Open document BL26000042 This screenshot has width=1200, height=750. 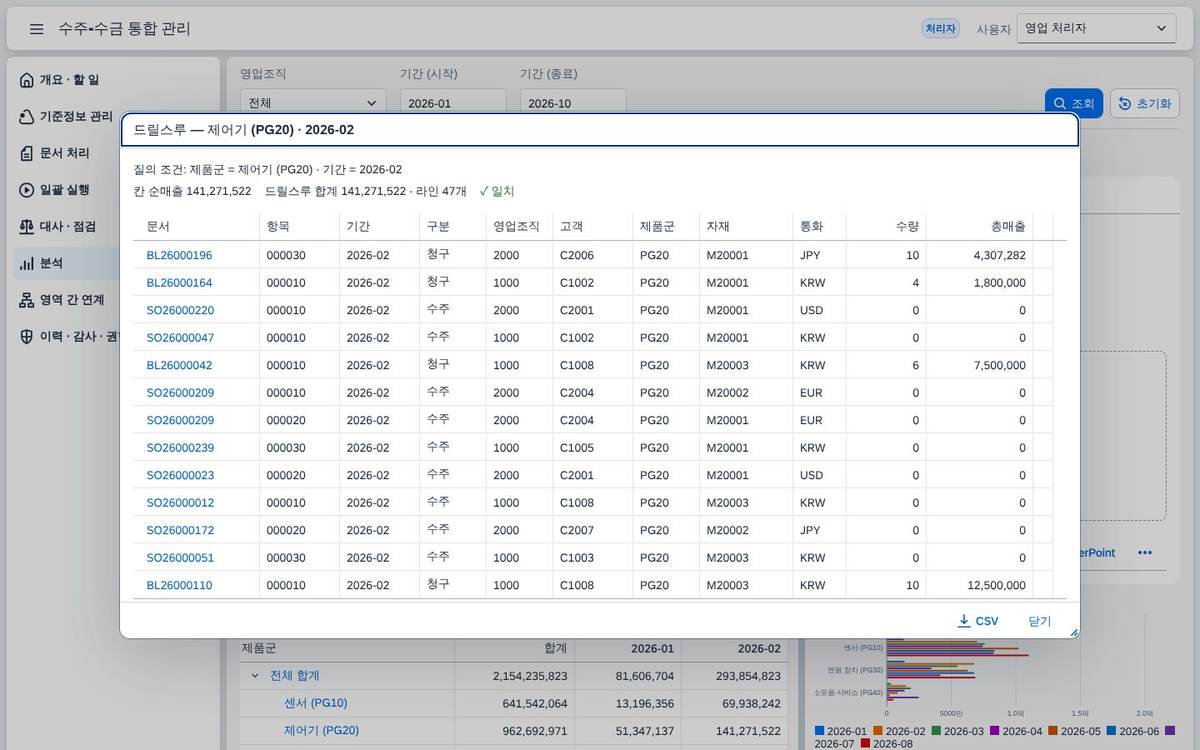pyautogui.click(x=179, y=365)
